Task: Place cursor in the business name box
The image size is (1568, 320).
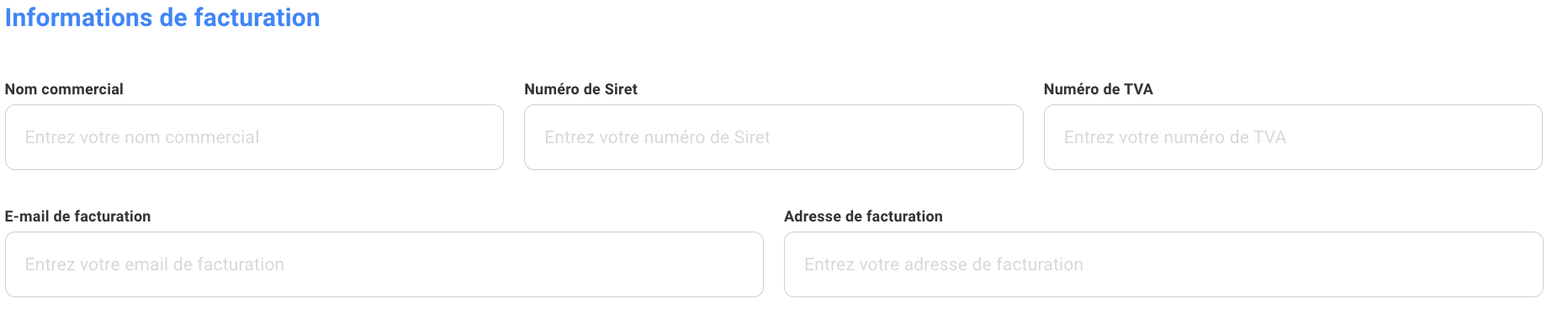Action: [x=254, y=137]
